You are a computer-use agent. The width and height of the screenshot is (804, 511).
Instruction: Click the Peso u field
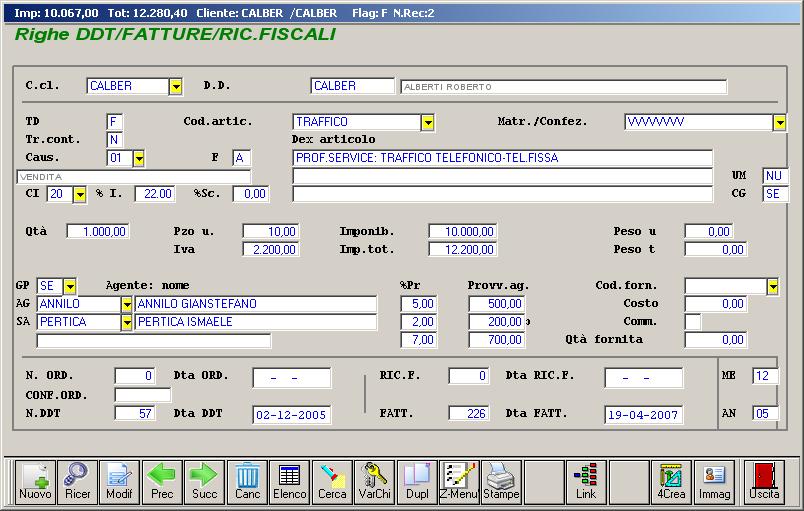click(709, 232)
